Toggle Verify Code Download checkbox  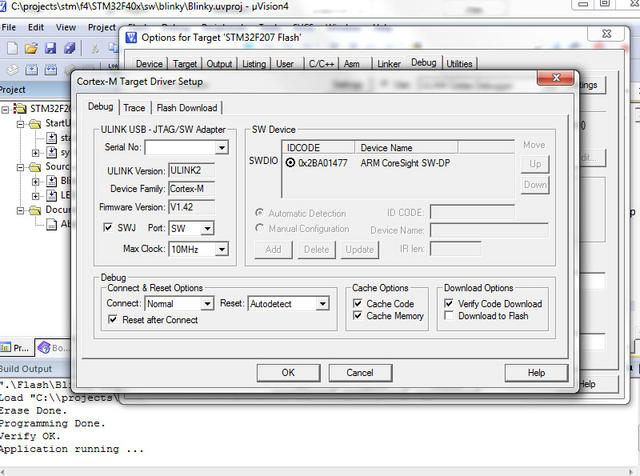pyautogui.click(x=449, y=303)
